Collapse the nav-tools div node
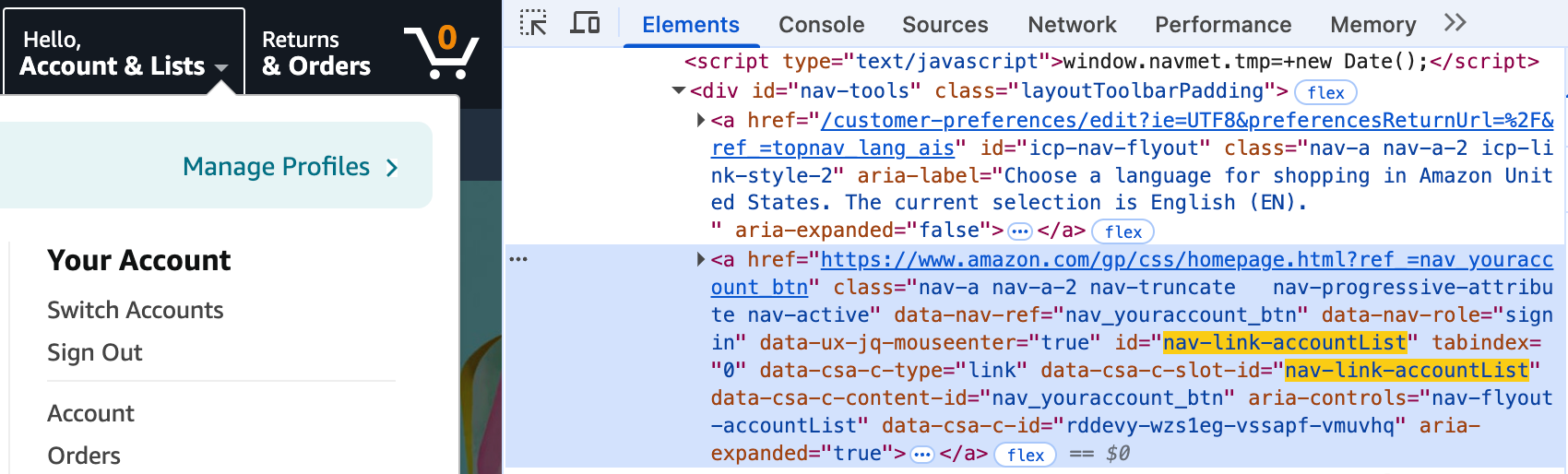The width and height of the screenshot is (1568, 474). [x=679, y=90]
